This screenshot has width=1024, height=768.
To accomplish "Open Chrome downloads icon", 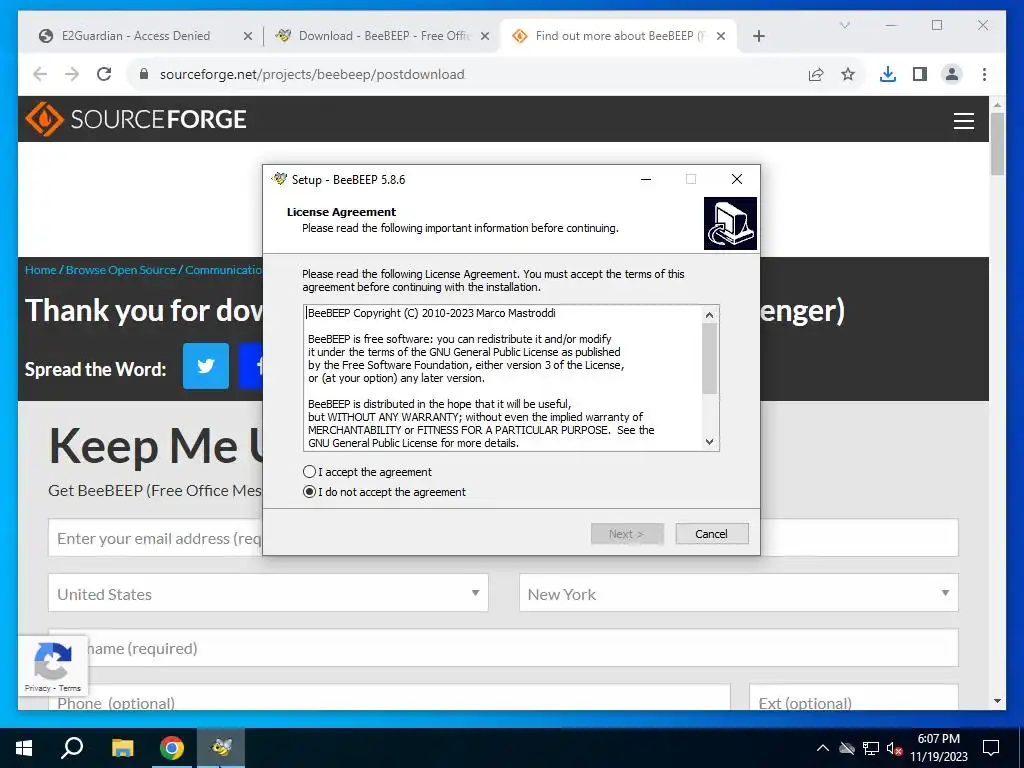I will (x=888, y=74).
